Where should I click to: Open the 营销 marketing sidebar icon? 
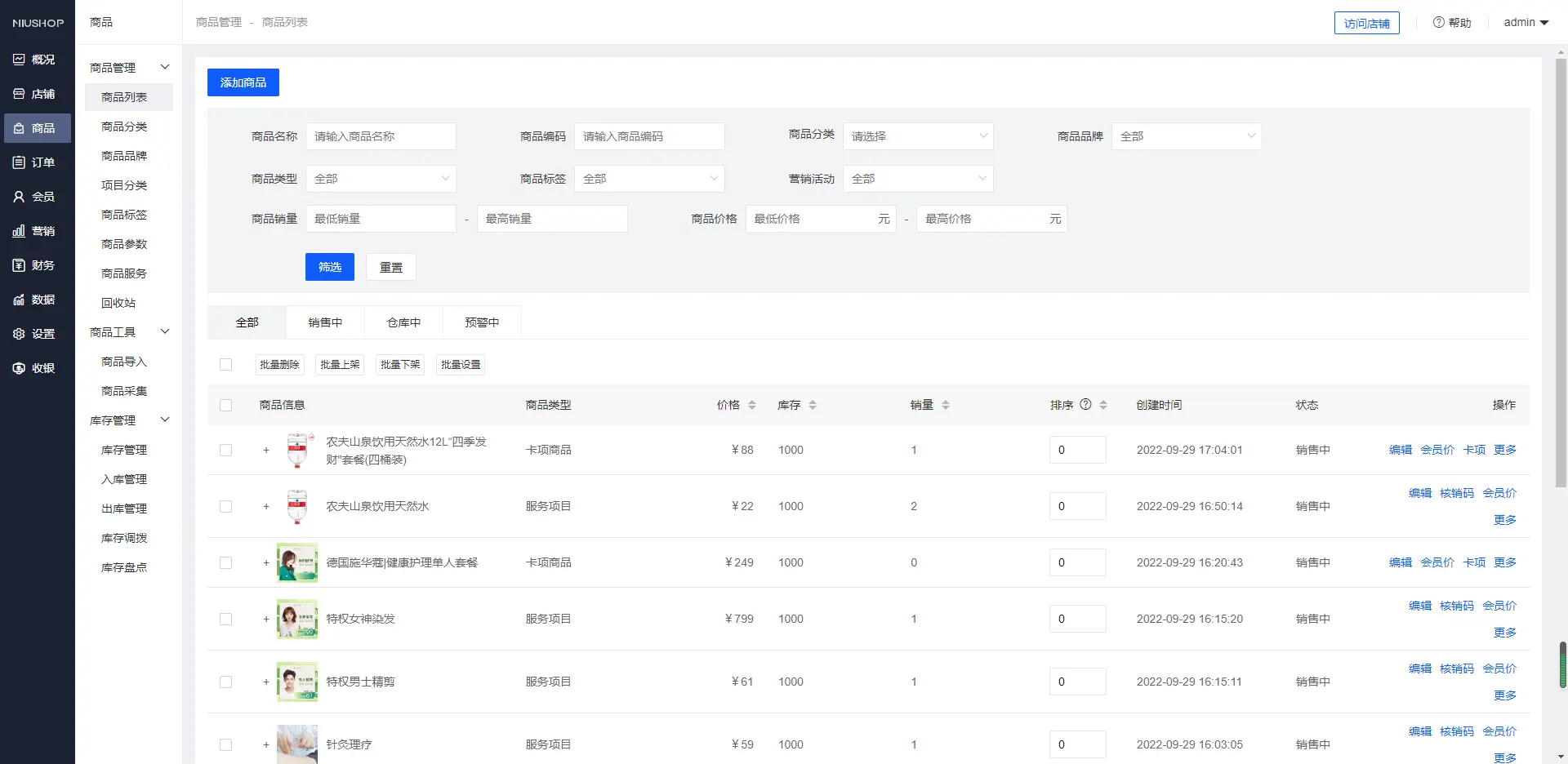pos(19,231)
